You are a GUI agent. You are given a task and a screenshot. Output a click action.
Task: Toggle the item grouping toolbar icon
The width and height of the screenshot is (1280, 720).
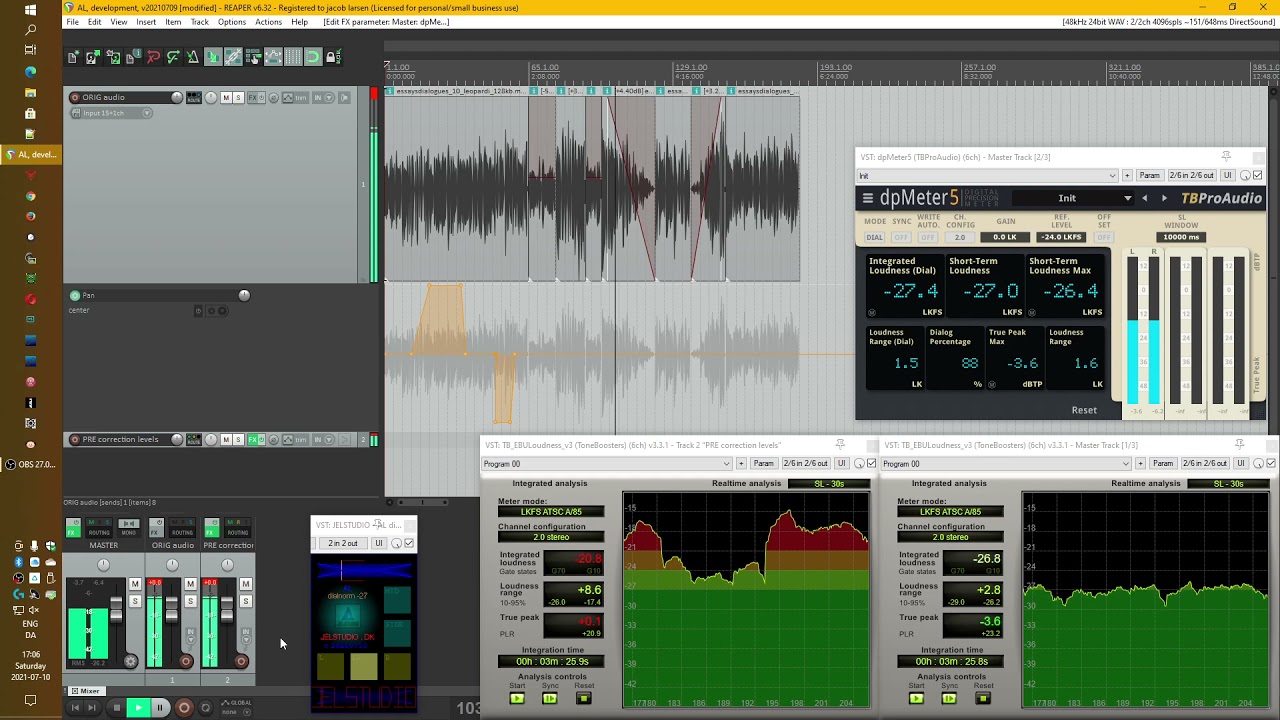point(233,58)
